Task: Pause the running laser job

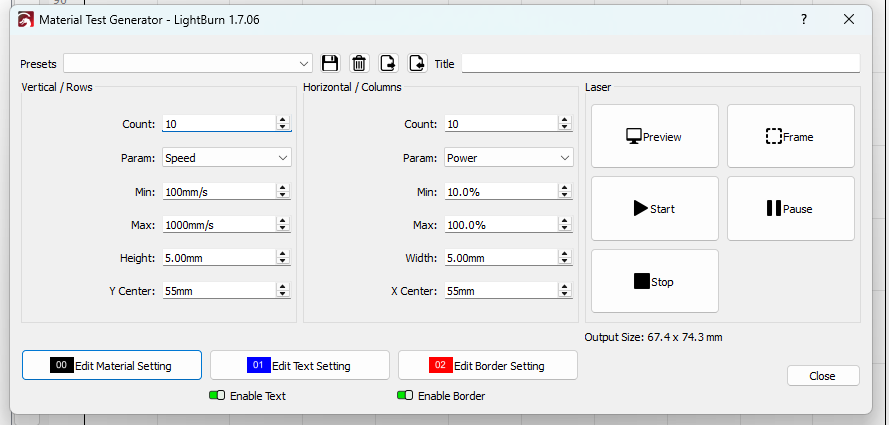Action: tap(791, 209)
